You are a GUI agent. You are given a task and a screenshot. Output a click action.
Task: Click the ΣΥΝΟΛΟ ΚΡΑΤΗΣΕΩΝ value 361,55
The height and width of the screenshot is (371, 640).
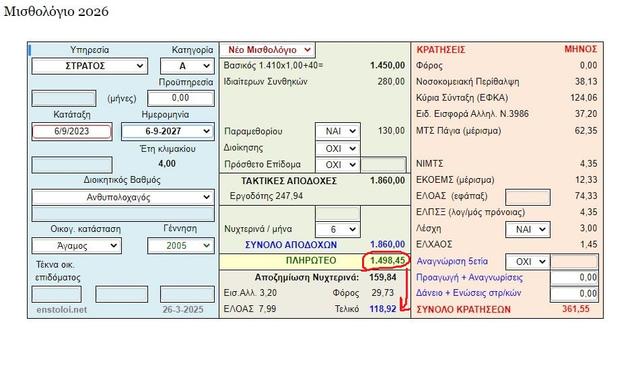coord(576,309)
